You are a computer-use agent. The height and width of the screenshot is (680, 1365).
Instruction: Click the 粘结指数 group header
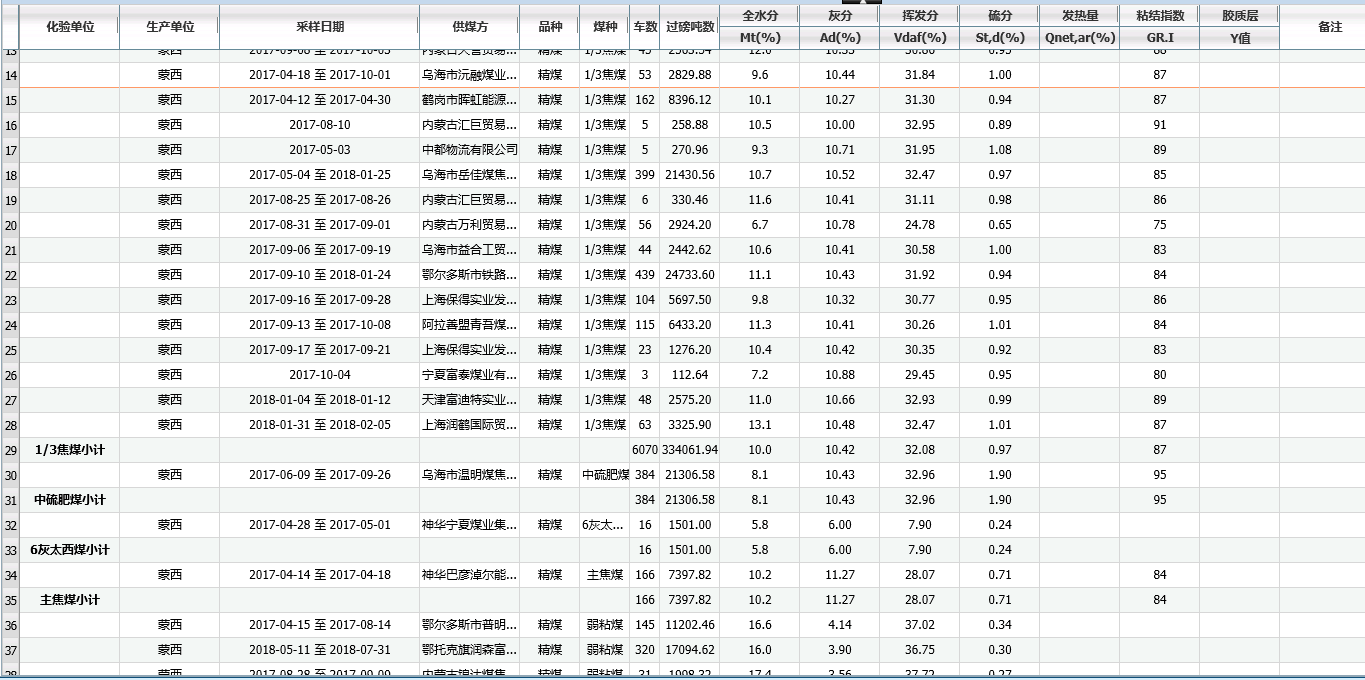tap(1159, 16)
